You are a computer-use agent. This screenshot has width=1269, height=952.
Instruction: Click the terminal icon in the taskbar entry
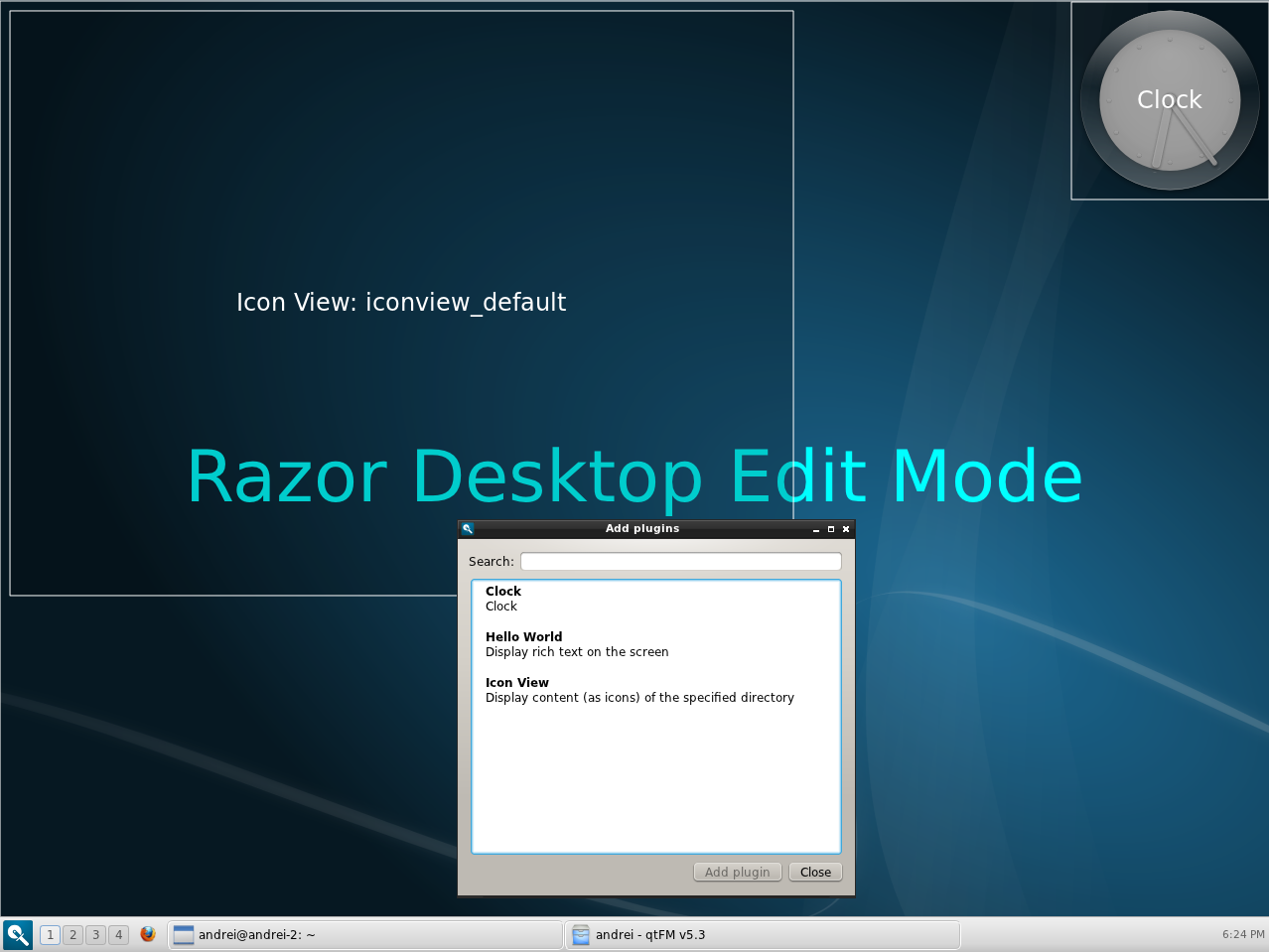point(183,934)
